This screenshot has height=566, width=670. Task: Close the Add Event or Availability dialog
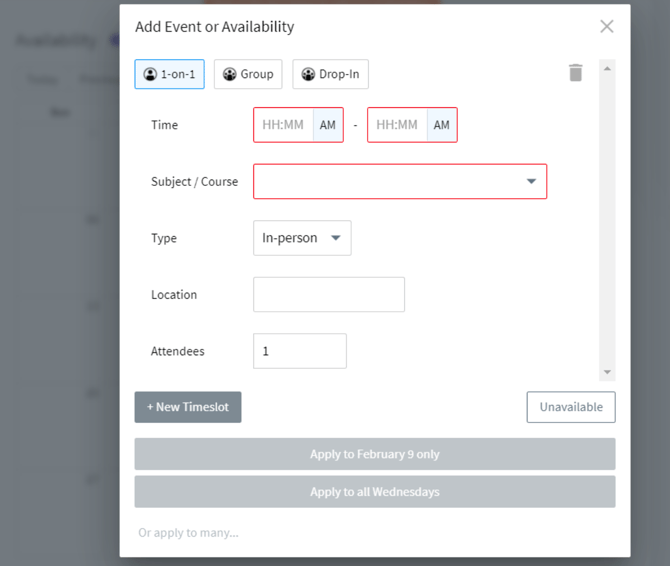607,26
